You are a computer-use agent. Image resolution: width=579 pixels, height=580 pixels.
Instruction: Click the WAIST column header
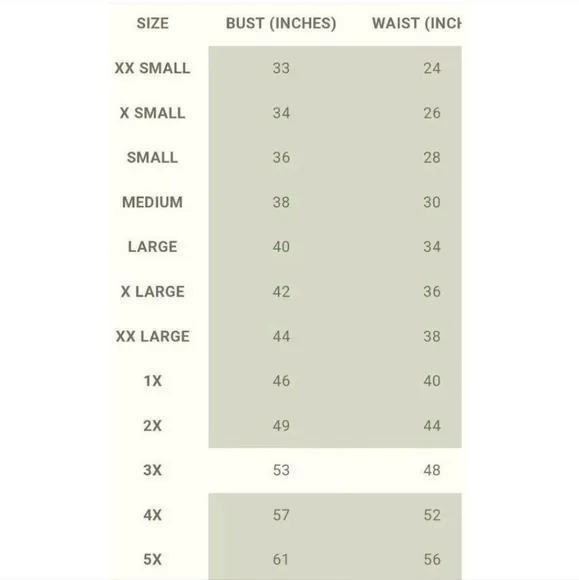coord(417,23)
